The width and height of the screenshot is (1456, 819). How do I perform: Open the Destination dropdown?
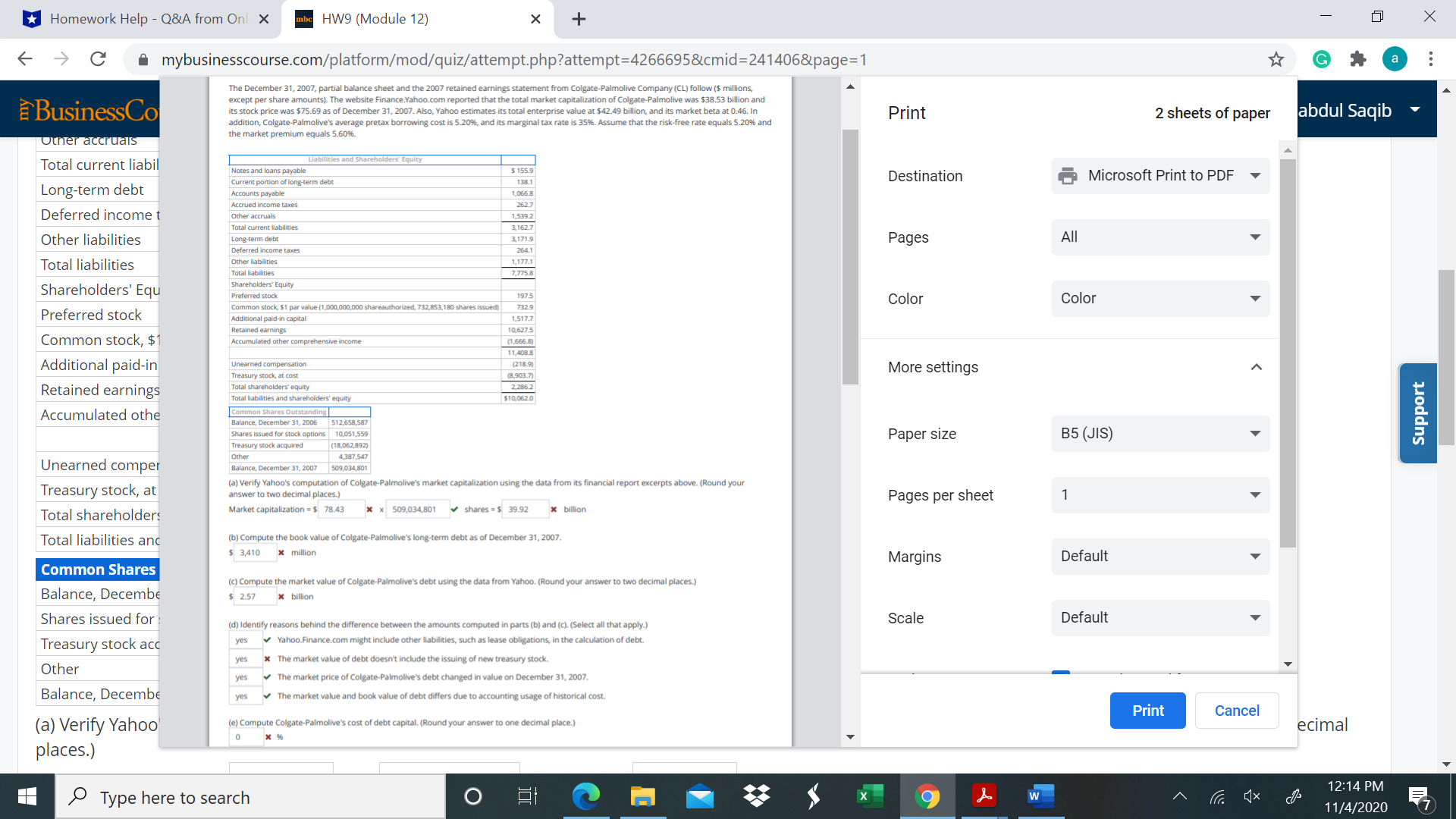[1160, 176]
